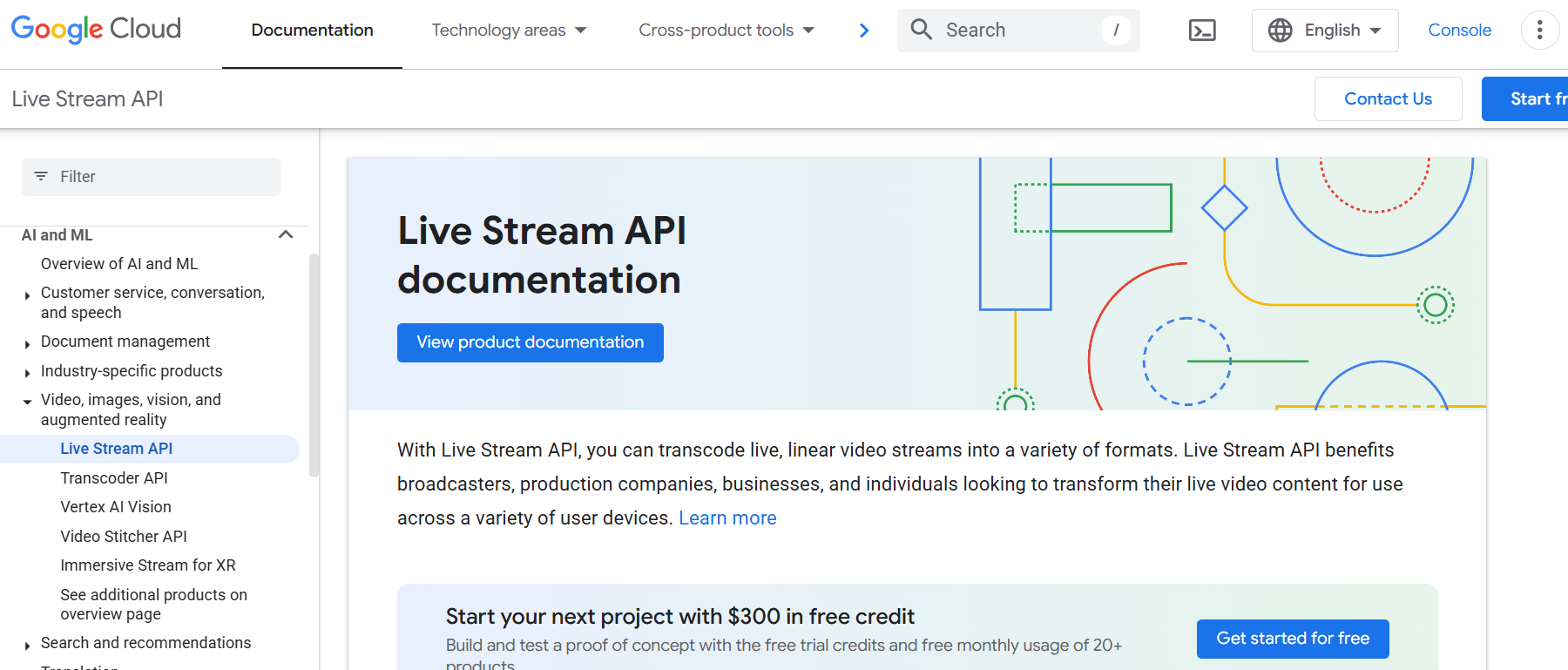Click the globe language icon
This screenshot has height=670, width=1568.
tap(1280, 30)
